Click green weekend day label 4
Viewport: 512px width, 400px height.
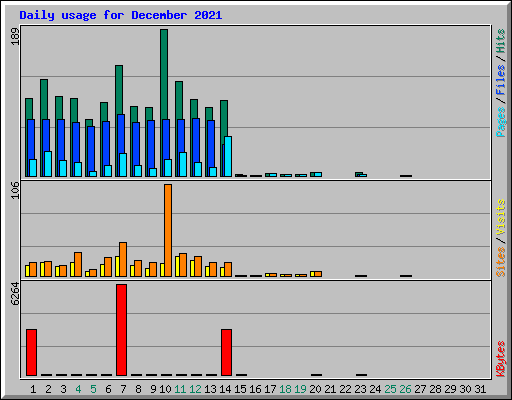click(x=78, y=389)
